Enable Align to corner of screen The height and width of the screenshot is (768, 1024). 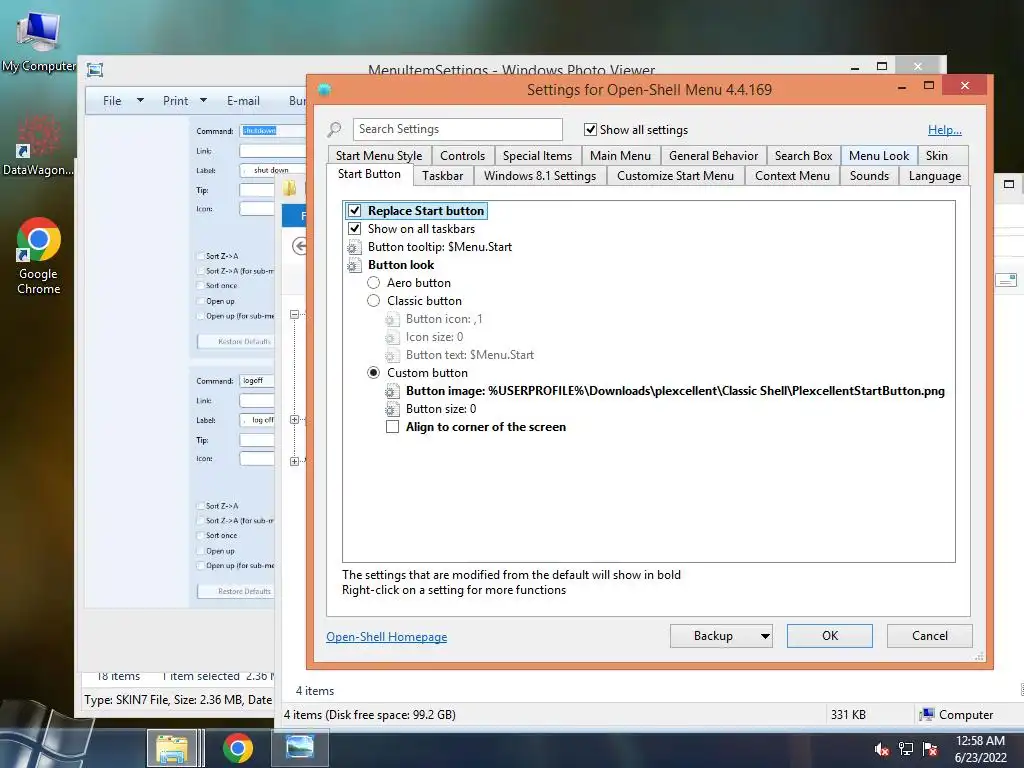(392, 427)
